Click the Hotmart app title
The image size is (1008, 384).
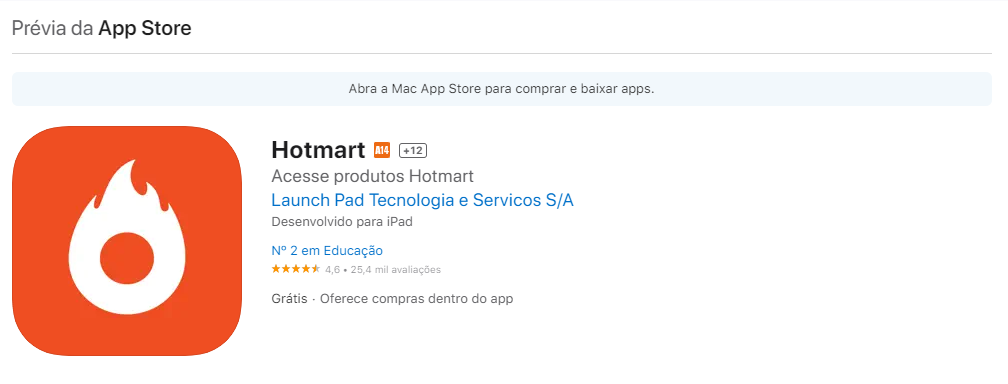318,150
